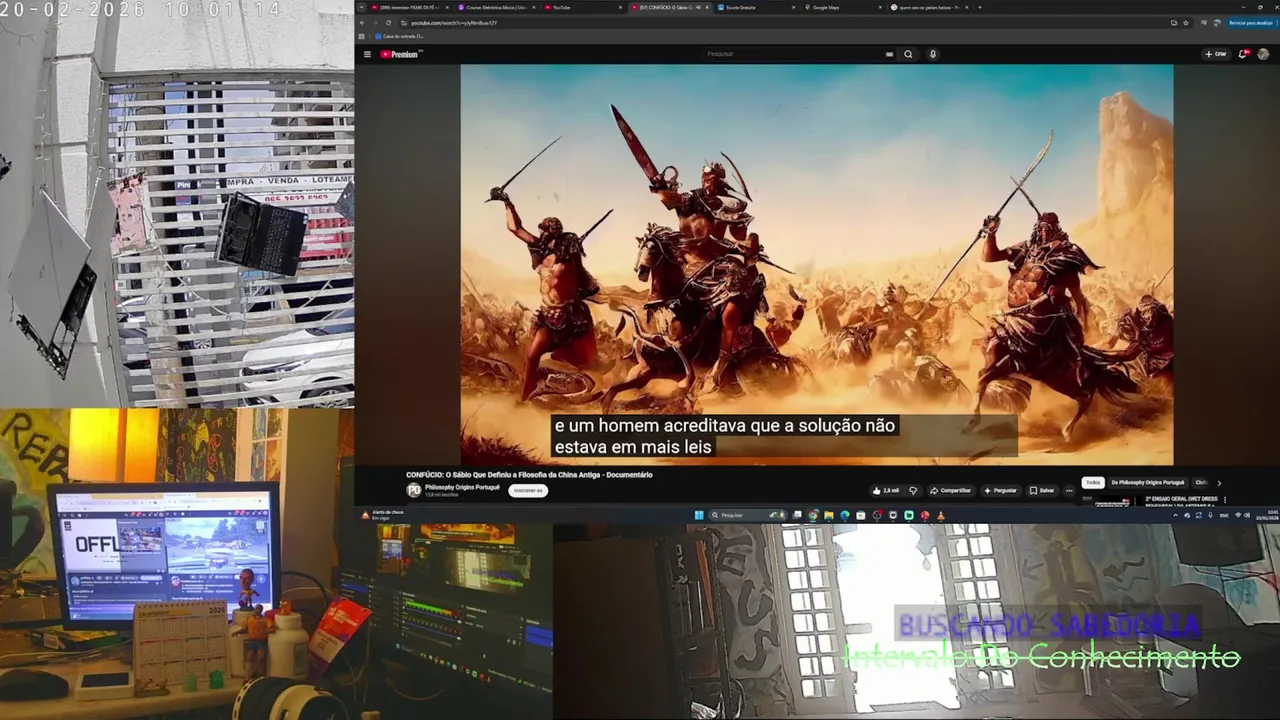Go to the YouTube Premium home logo

[x=400, y=54]
